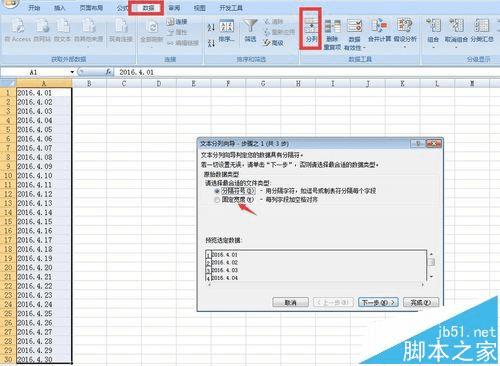
Task: Open the Review (审阅) ribbon tab
Action: click(x=174, y=8)
